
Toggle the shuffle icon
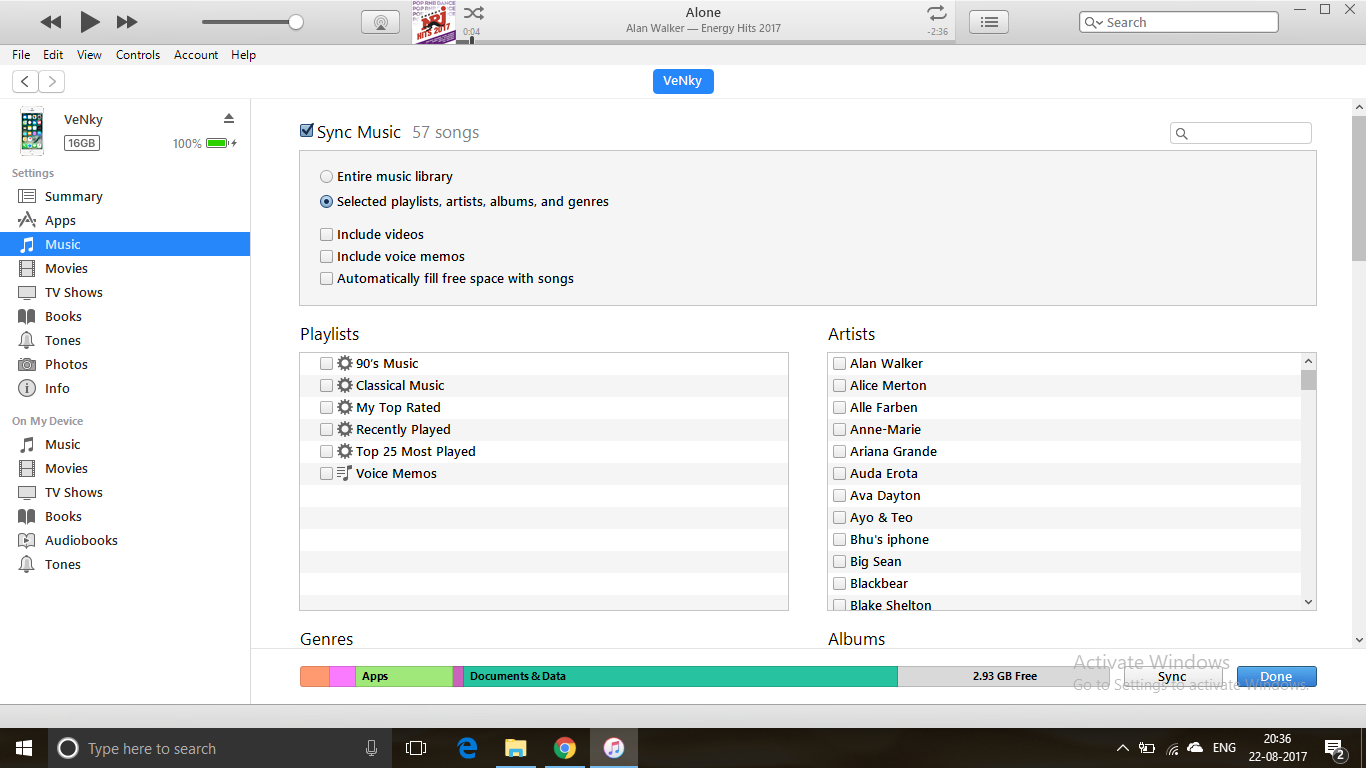(474, 13)
